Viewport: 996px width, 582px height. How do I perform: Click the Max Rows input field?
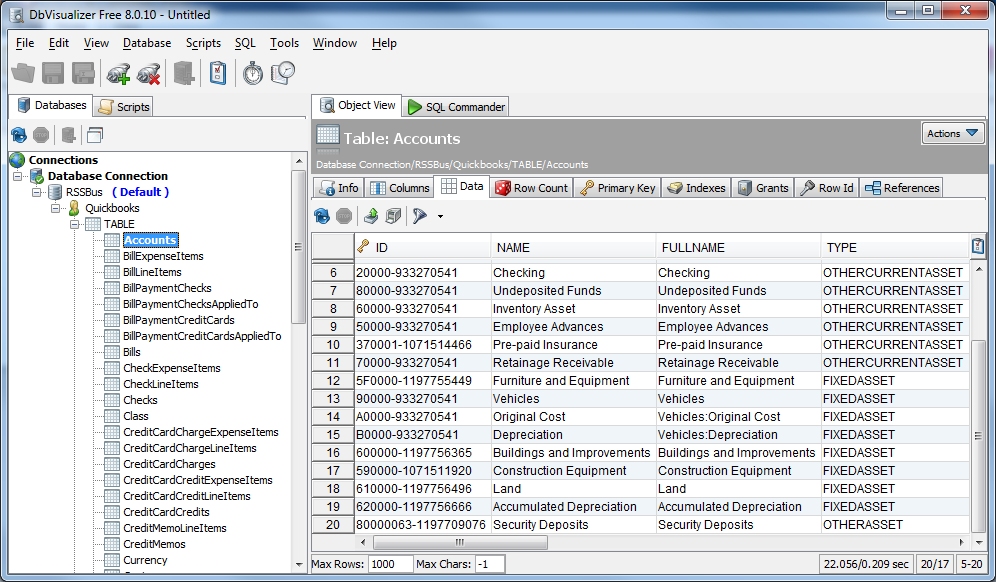tap(390, 564)
